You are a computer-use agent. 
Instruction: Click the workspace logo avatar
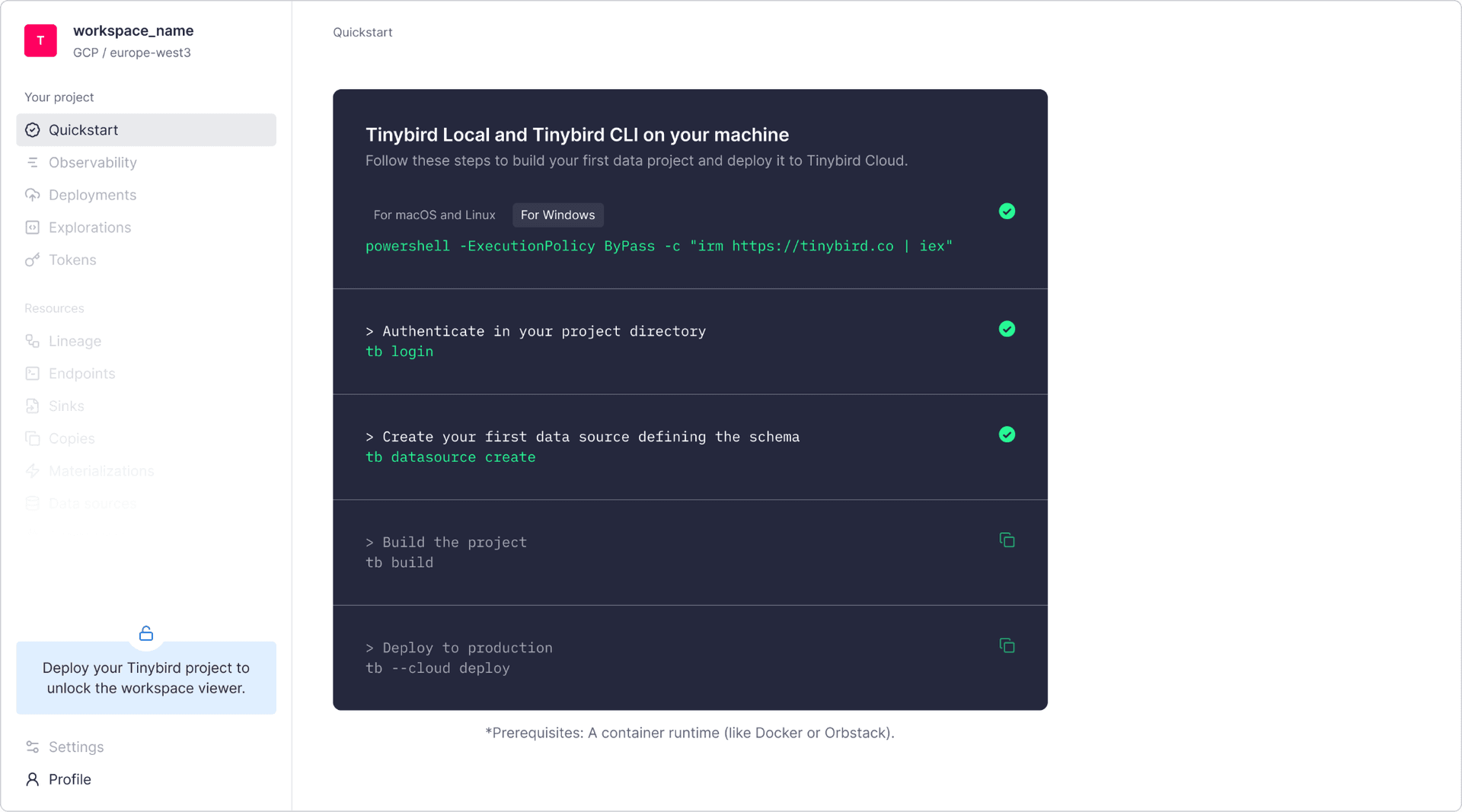tap(40, 40)
